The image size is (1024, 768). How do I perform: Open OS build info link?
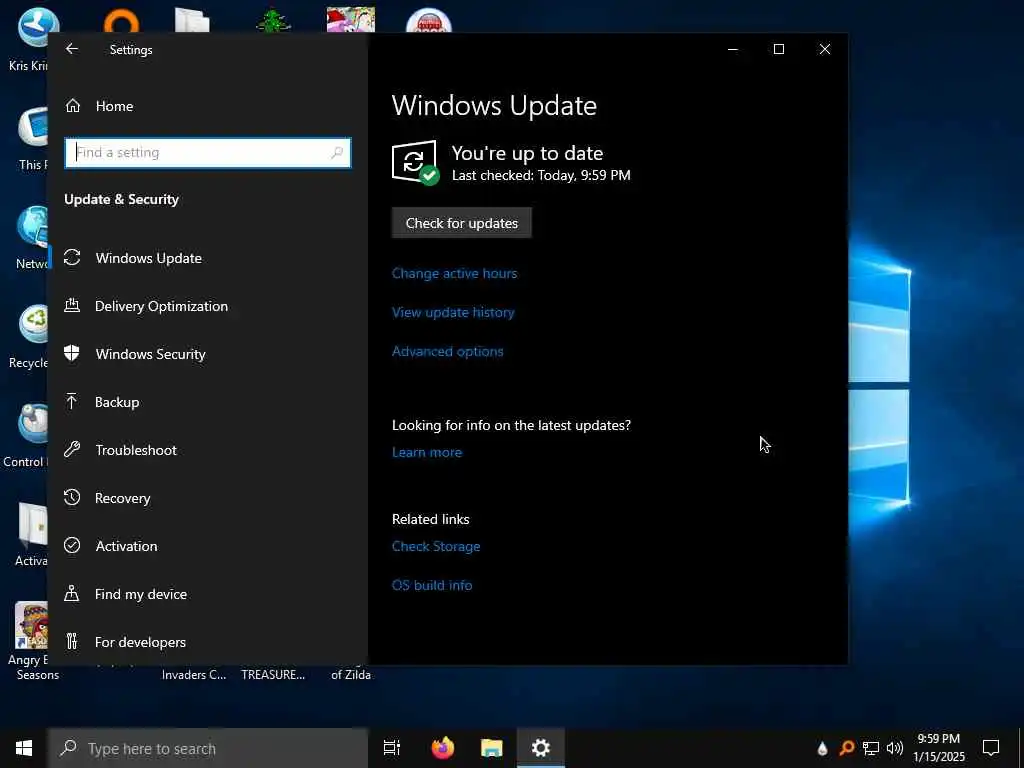tap(432, 585)
